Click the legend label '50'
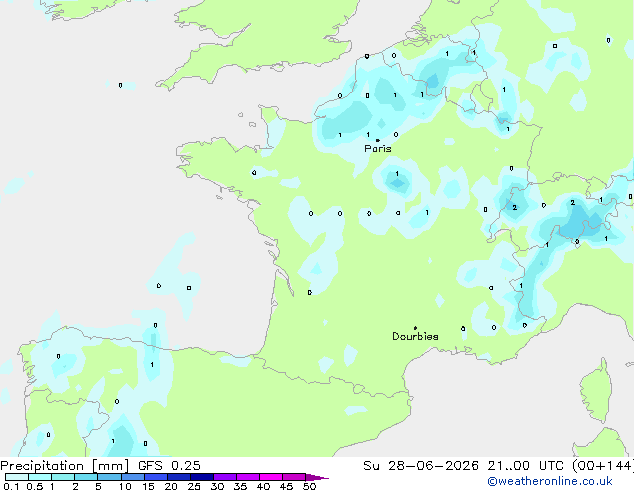Screen dimensions: 634x490 click(x=309, y=486)
